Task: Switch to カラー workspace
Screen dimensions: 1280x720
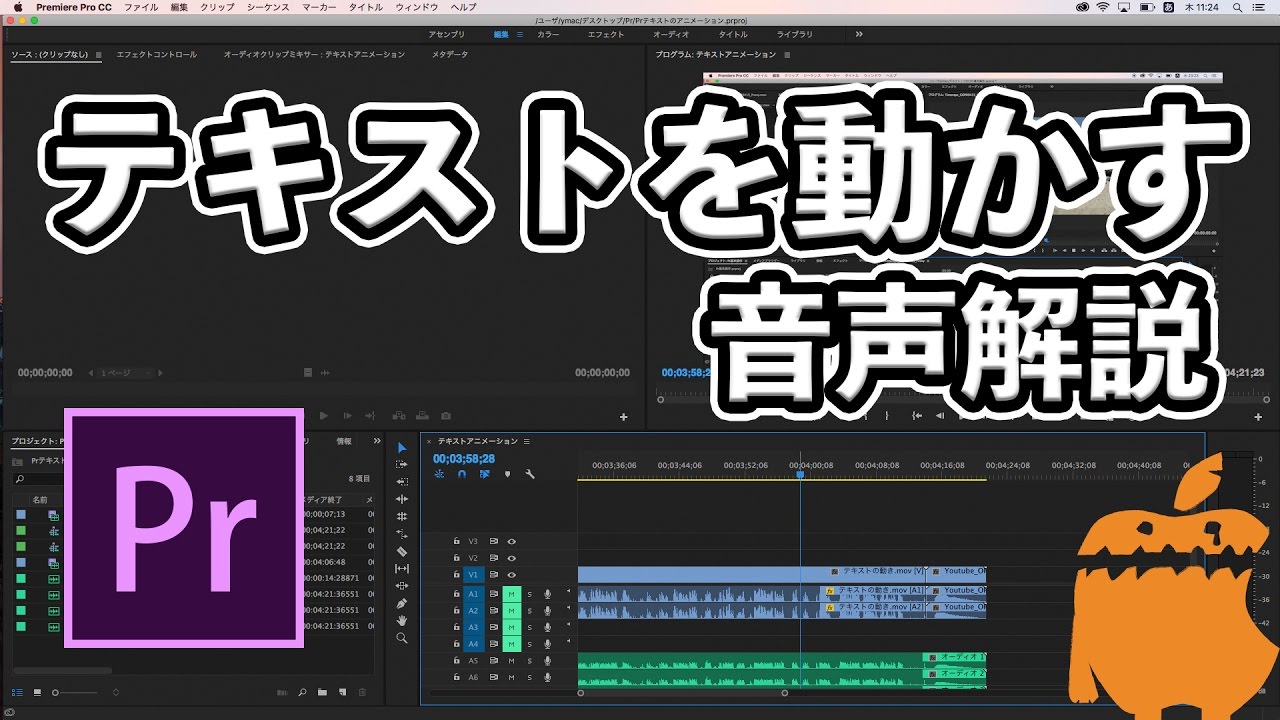Action: 548,34
